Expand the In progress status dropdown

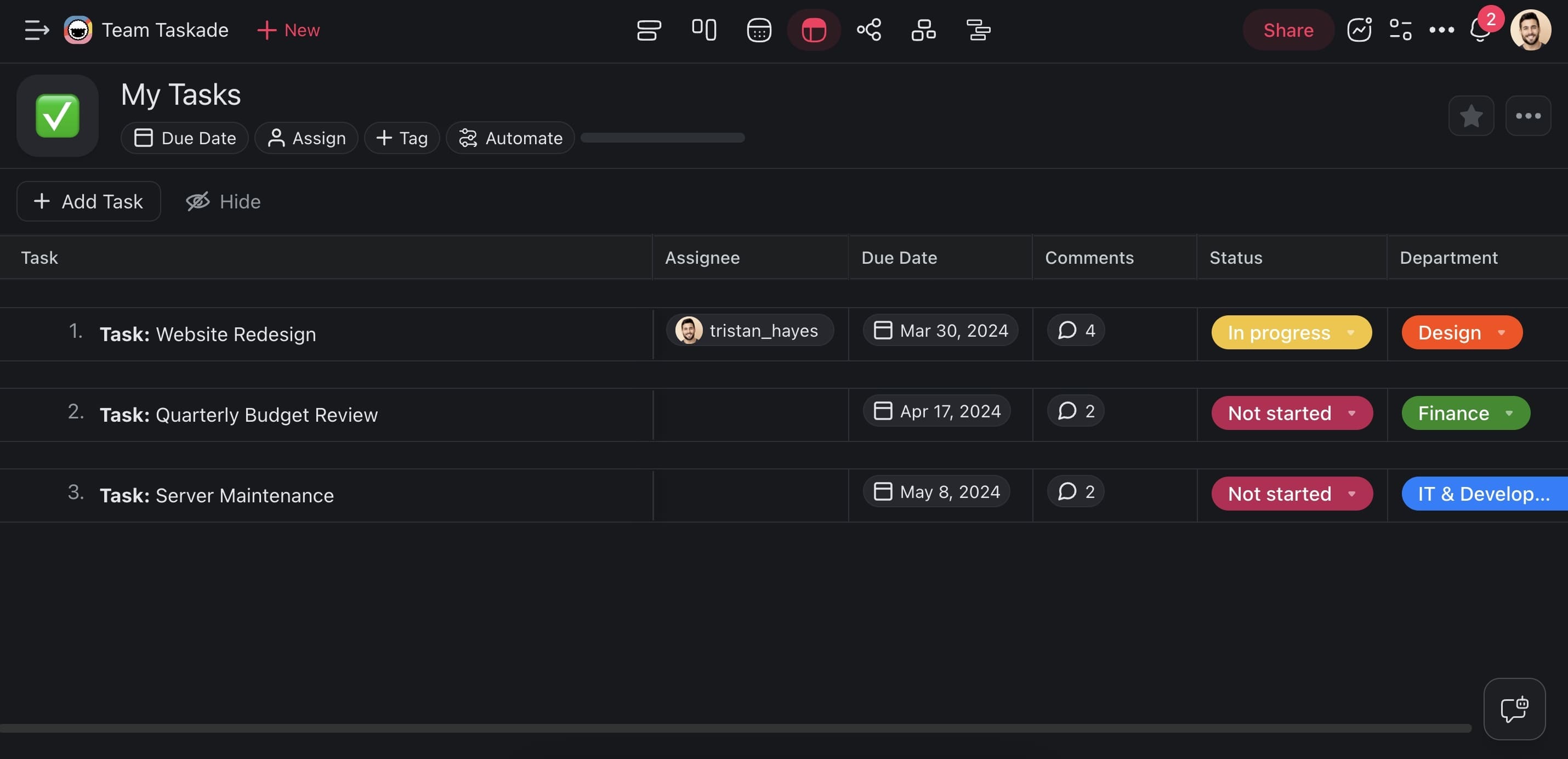(x=1291, y=332)
